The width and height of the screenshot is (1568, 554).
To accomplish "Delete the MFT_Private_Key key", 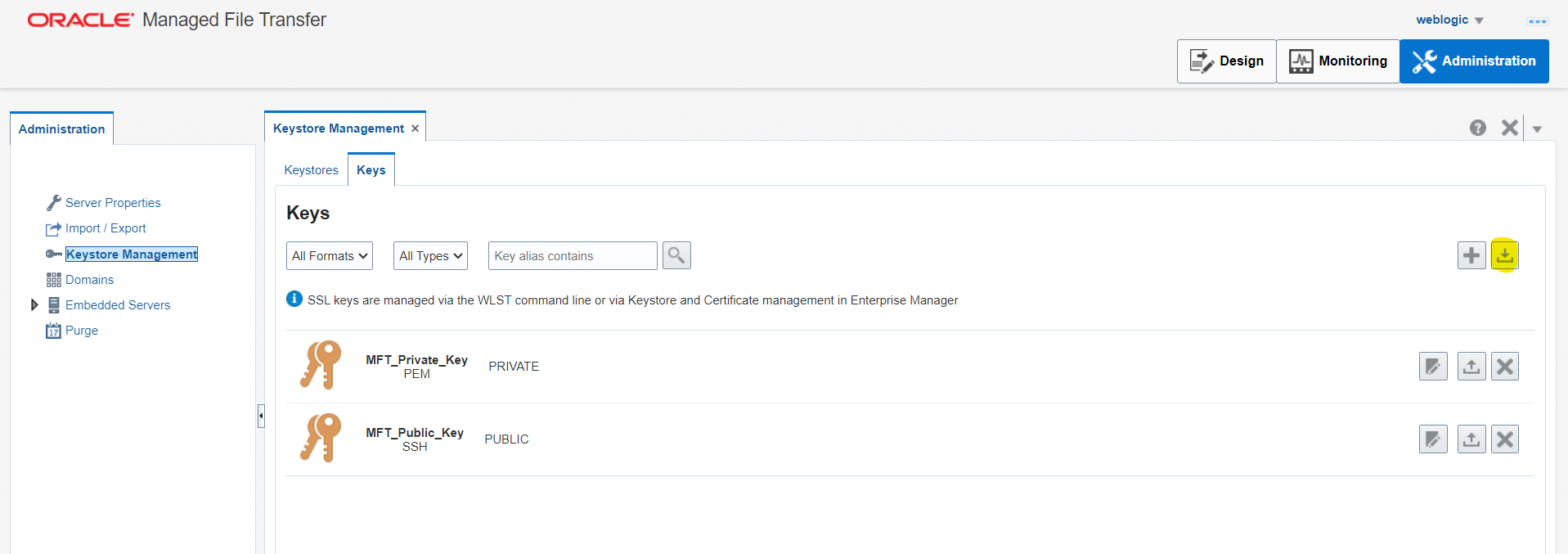I will [x=1504, y=367].
